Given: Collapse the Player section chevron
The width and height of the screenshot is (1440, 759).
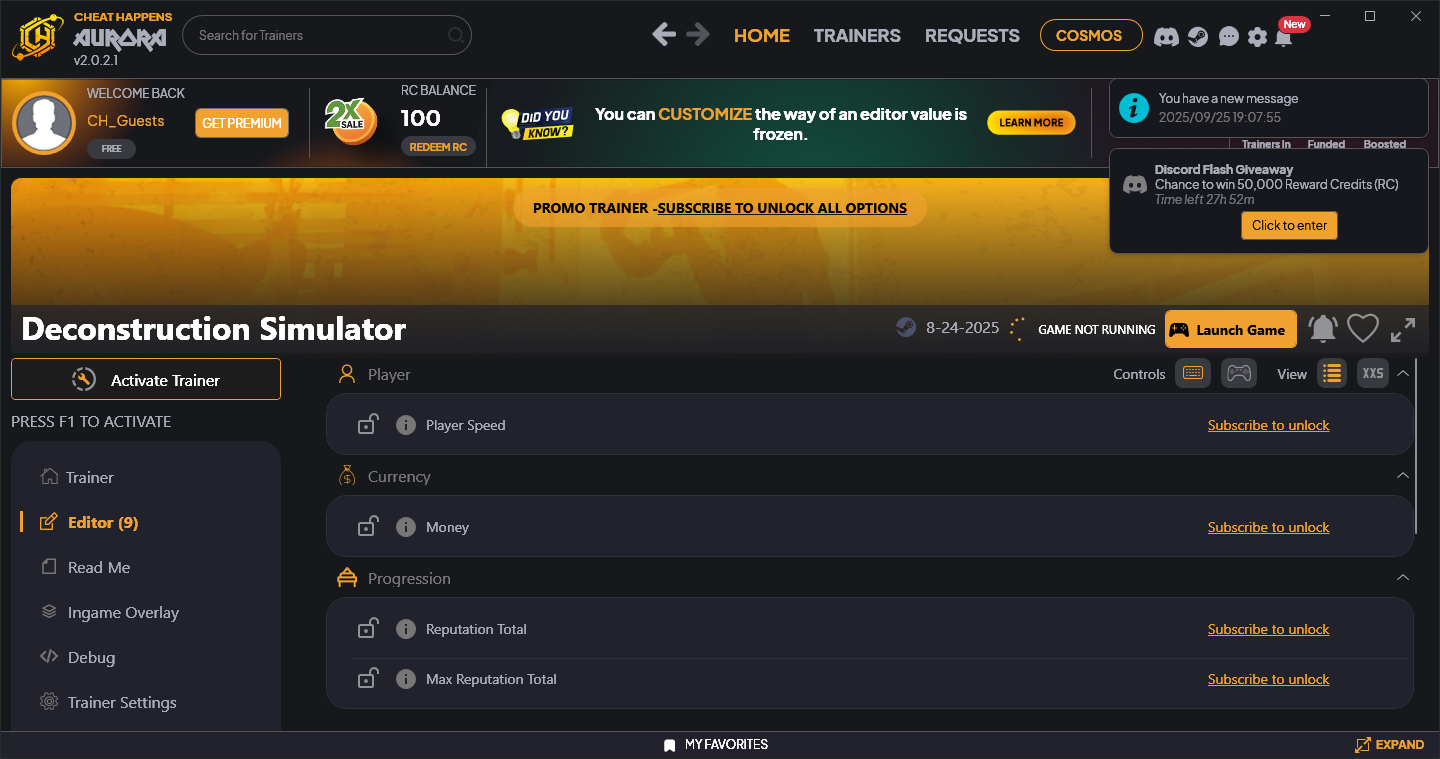Looking at the screenshot, I should pos(1403,374).
